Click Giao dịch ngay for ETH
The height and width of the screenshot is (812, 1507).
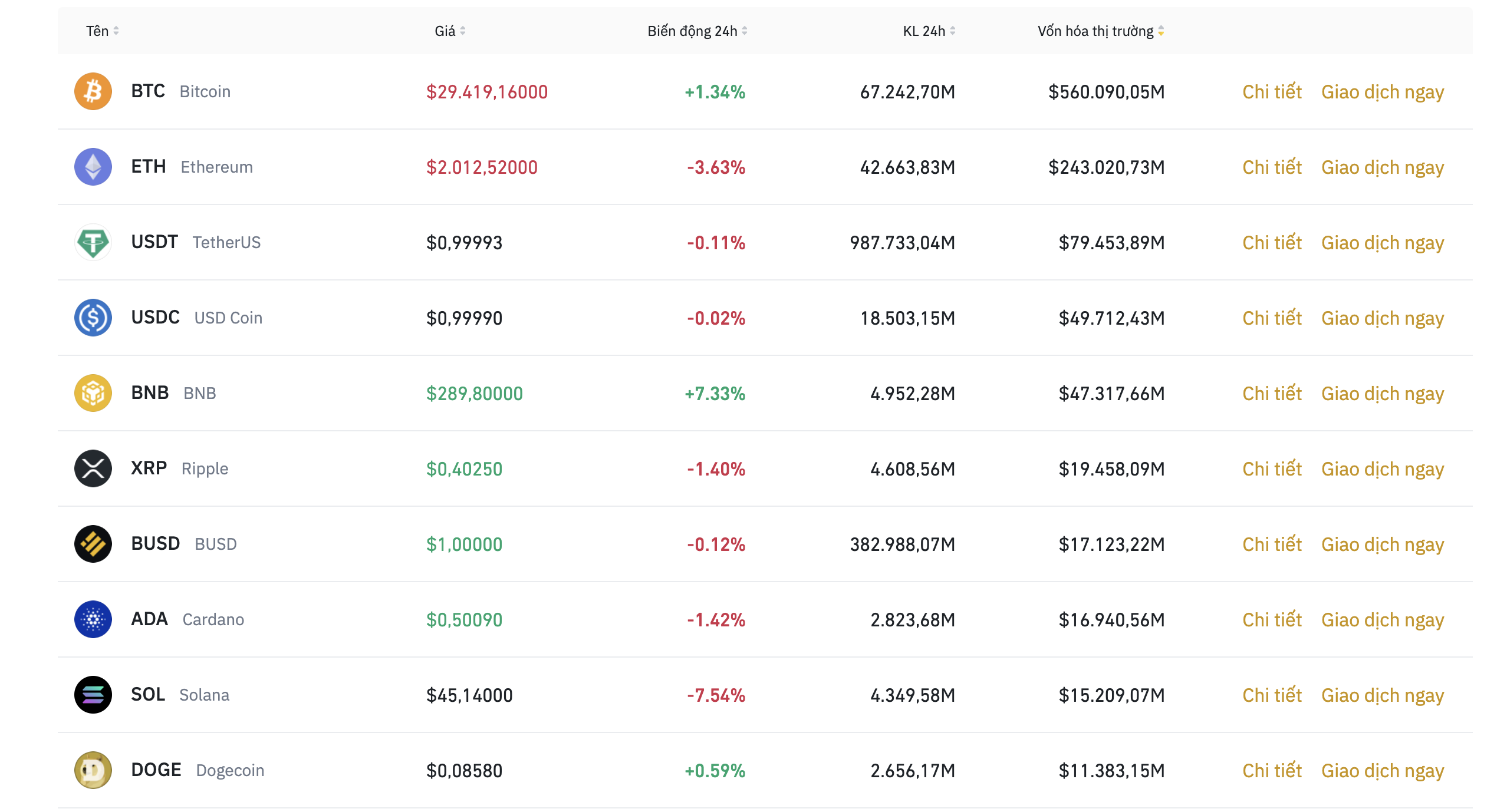pyautogui.click(x=1383, y=169)
